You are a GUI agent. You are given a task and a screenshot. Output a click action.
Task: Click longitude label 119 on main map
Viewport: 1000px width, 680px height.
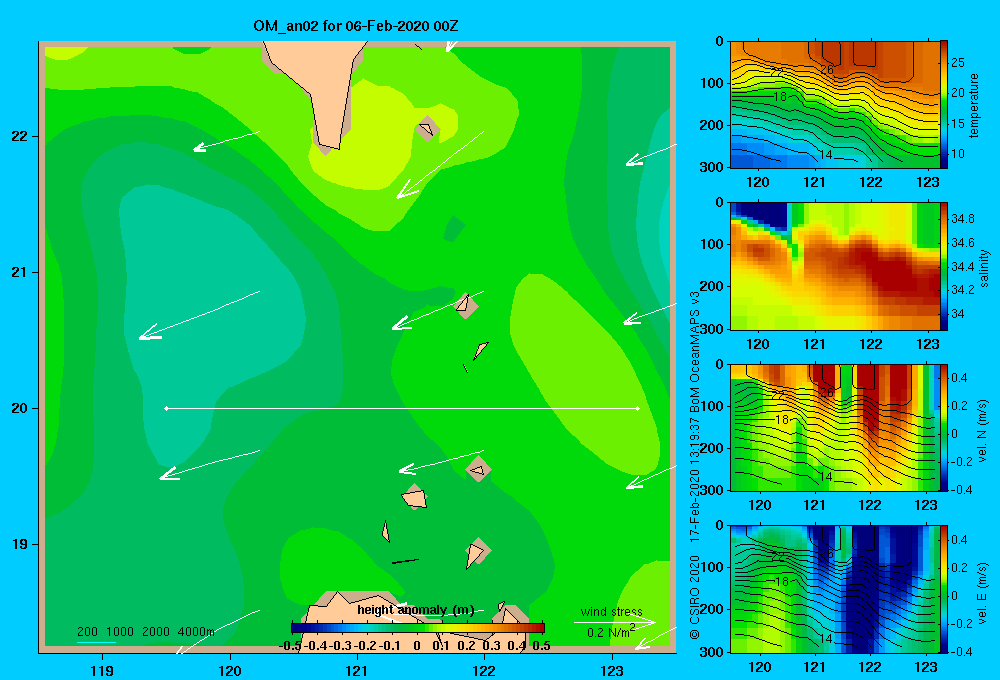point(102,670)
